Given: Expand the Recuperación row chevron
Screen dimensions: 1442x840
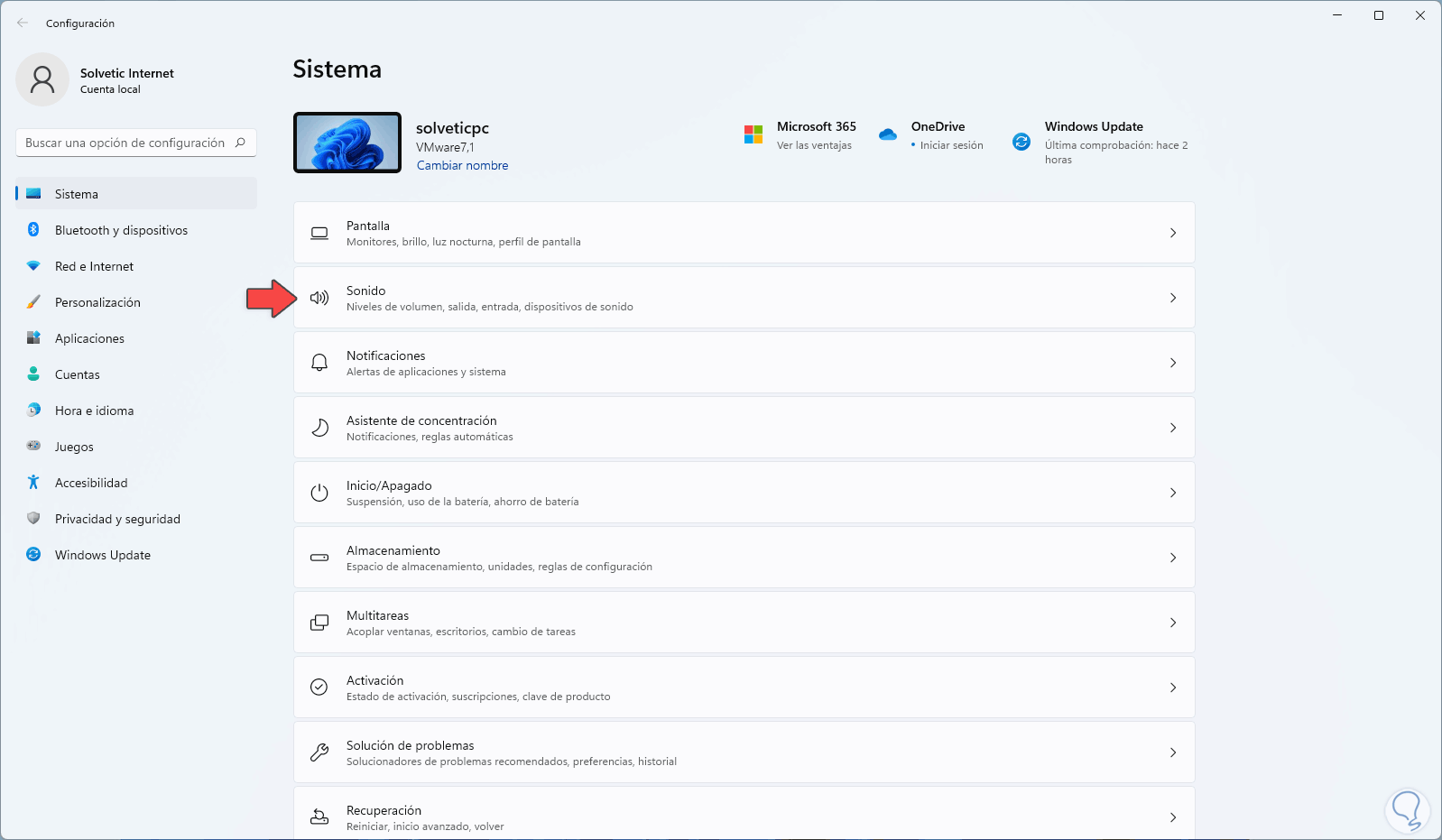Looking at the screenshot, I should (x=1173, y=817).
